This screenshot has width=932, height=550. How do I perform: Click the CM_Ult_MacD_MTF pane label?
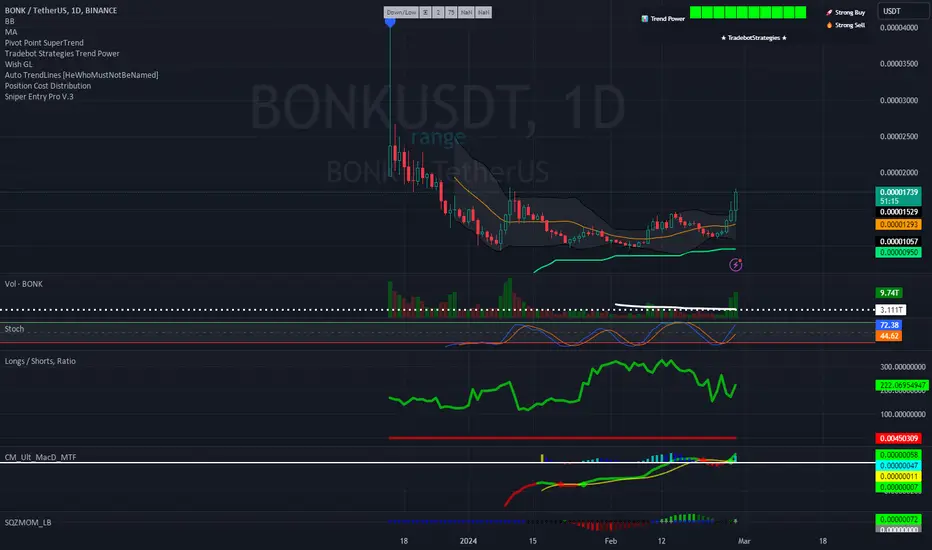tap(40, 457)
